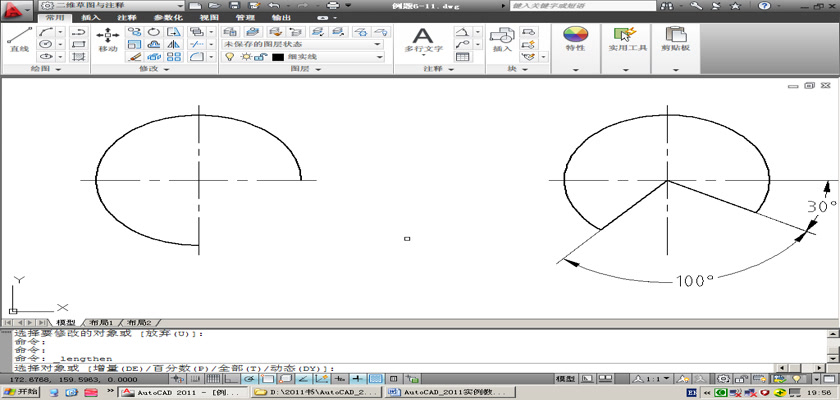Select the Fillet tool icon
The height and width of the screenshot is (400, 840).
coord(197,57)
